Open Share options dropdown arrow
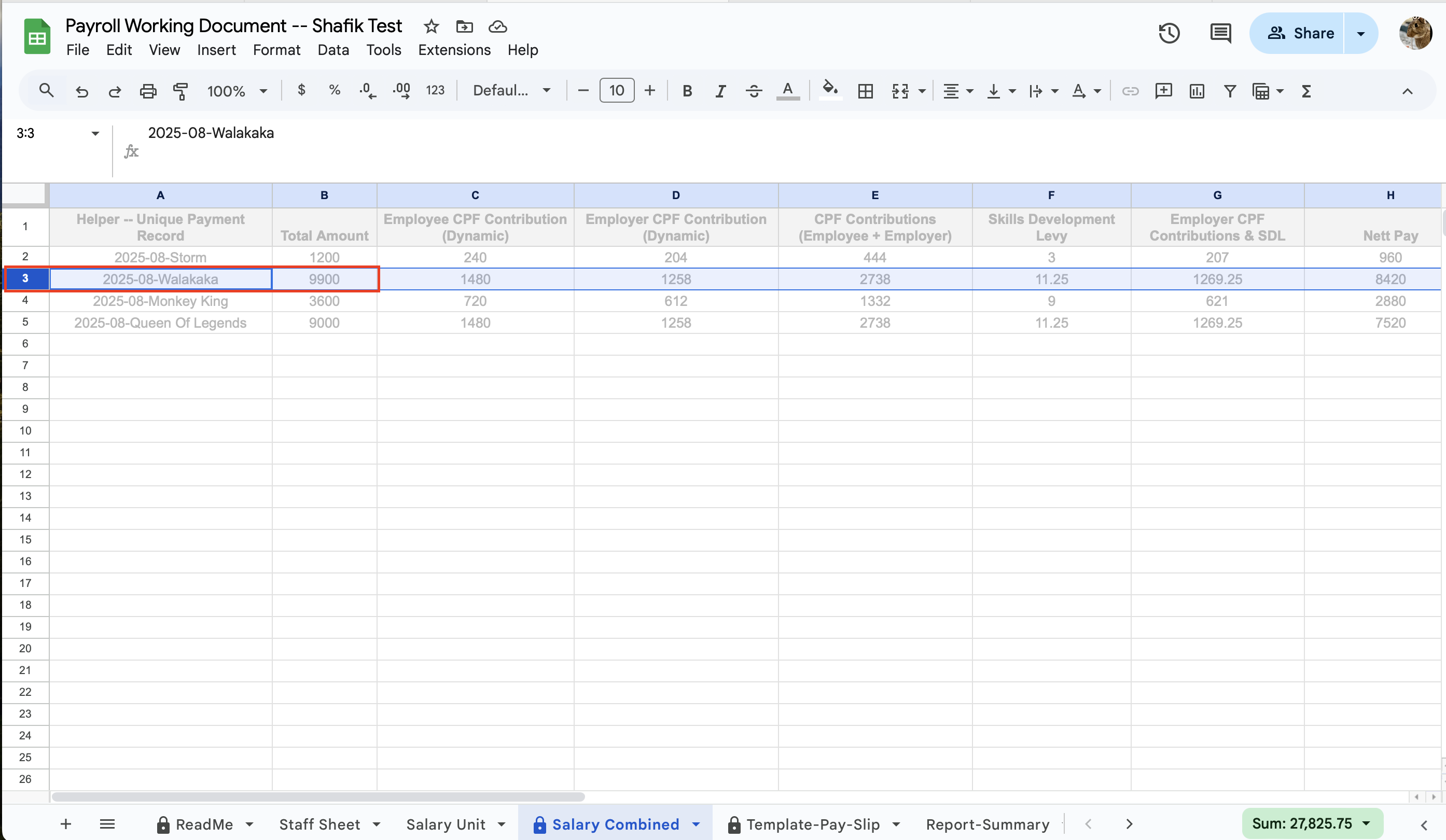 click(x=1360, y=33)
